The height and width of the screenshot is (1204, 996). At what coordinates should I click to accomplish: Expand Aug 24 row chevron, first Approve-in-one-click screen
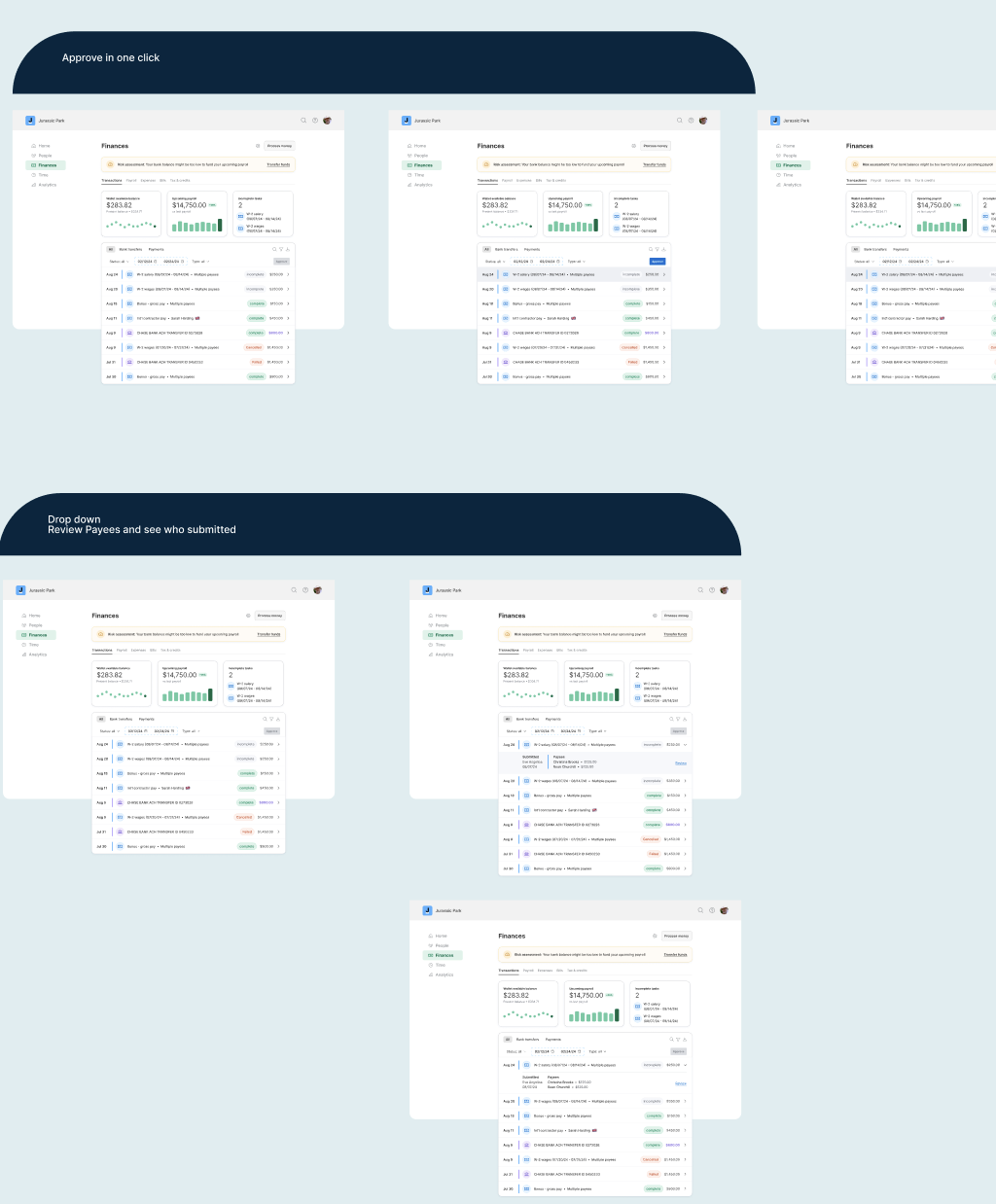288,275
